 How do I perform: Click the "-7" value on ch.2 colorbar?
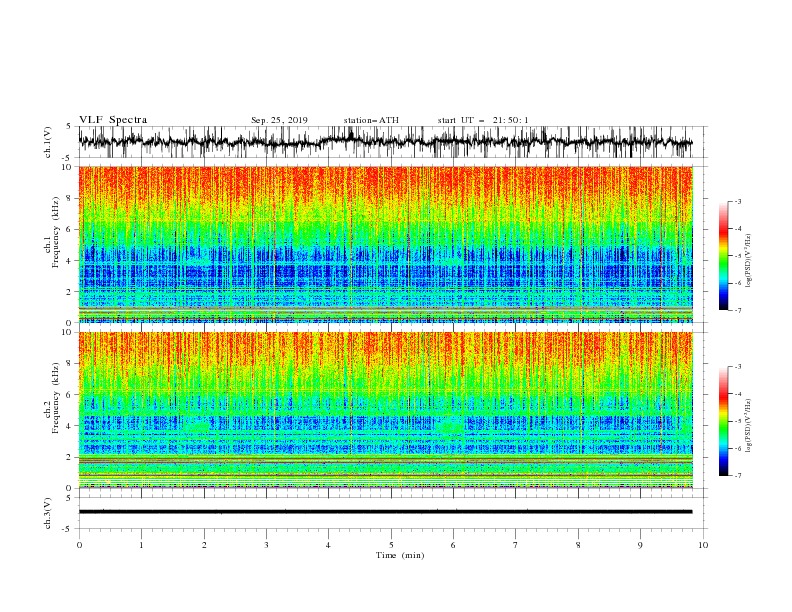(x=738, y=476)
